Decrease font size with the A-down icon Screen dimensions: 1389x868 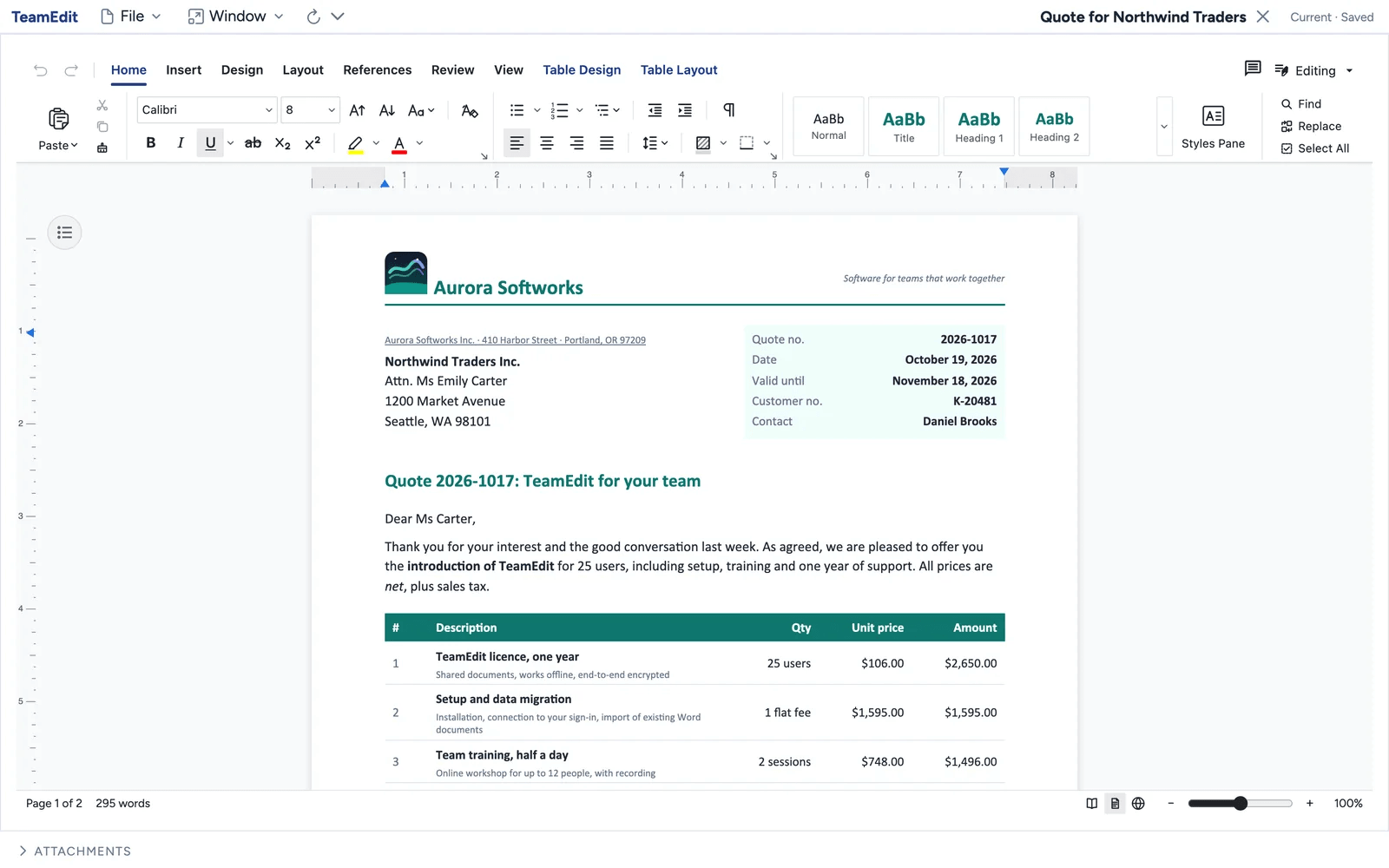[387, 110]
